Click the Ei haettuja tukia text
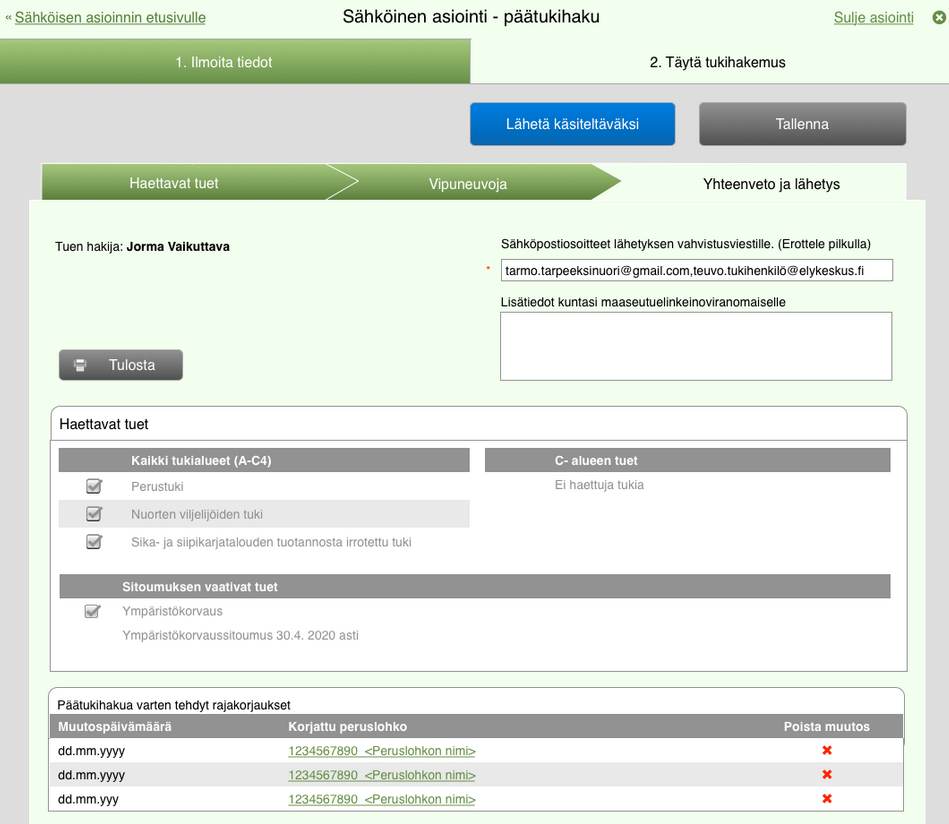Image resolution: width=949 pixels, height=824 pixels. tap(599, 485)
